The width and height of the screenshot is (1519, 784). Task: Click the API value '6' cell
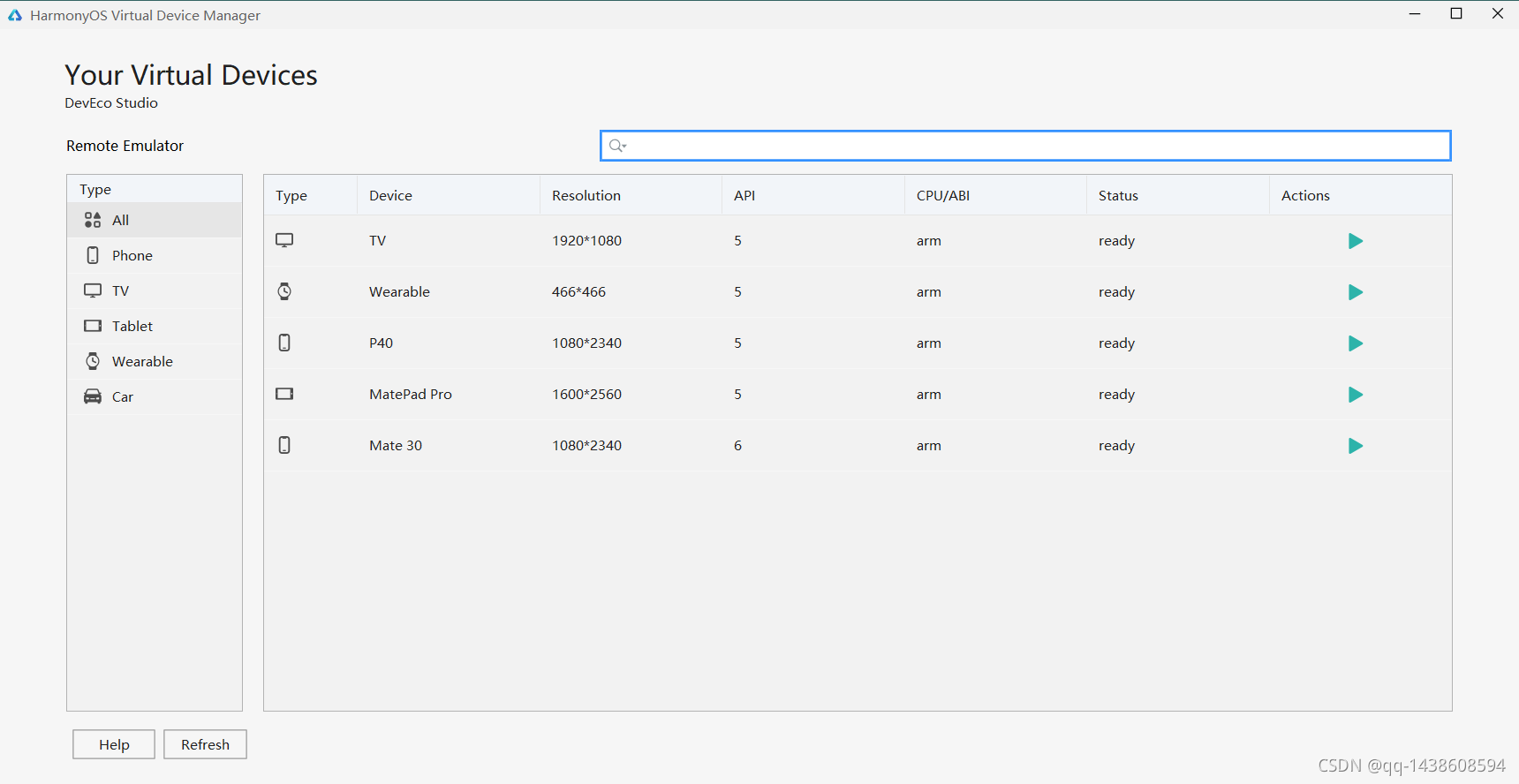click(x=737, y=445)
